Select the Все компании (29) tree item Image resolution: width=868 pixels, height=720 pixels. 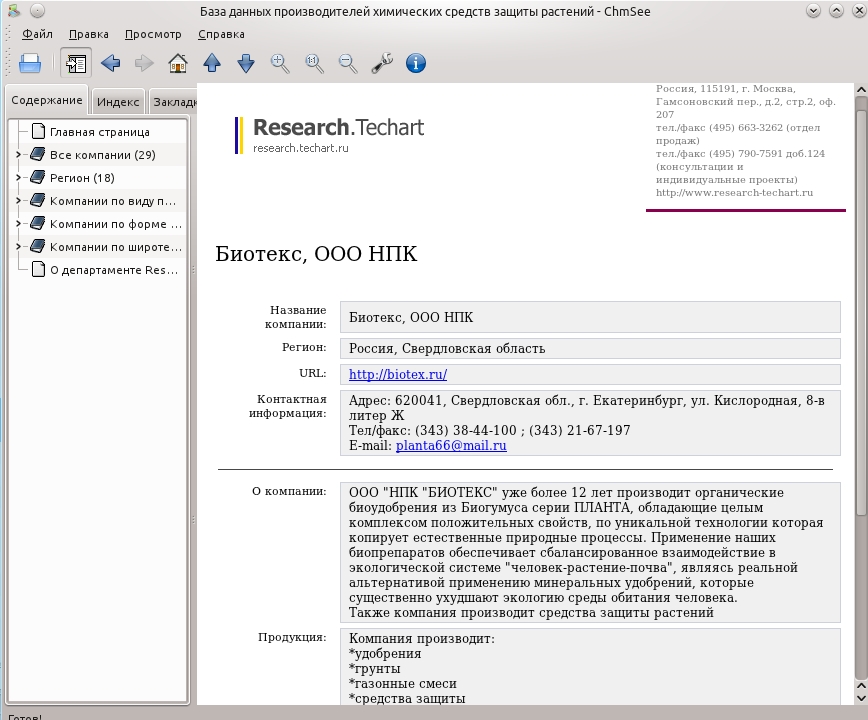coord(102,155)
